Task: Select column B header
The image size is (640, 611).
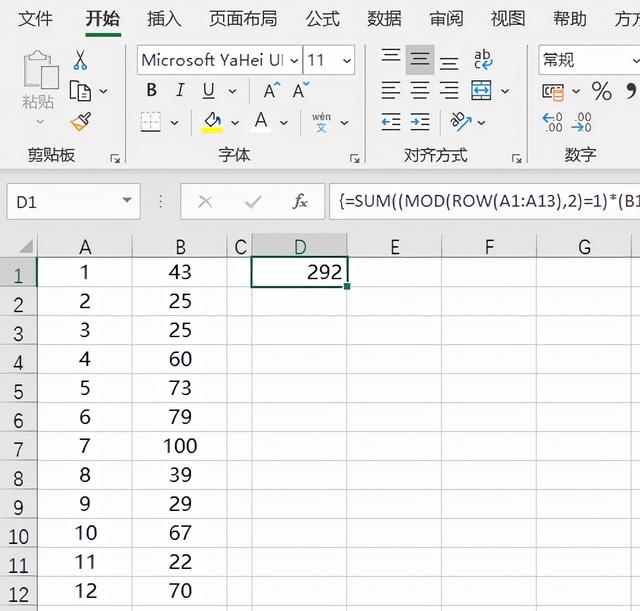Action: point(180,246)
